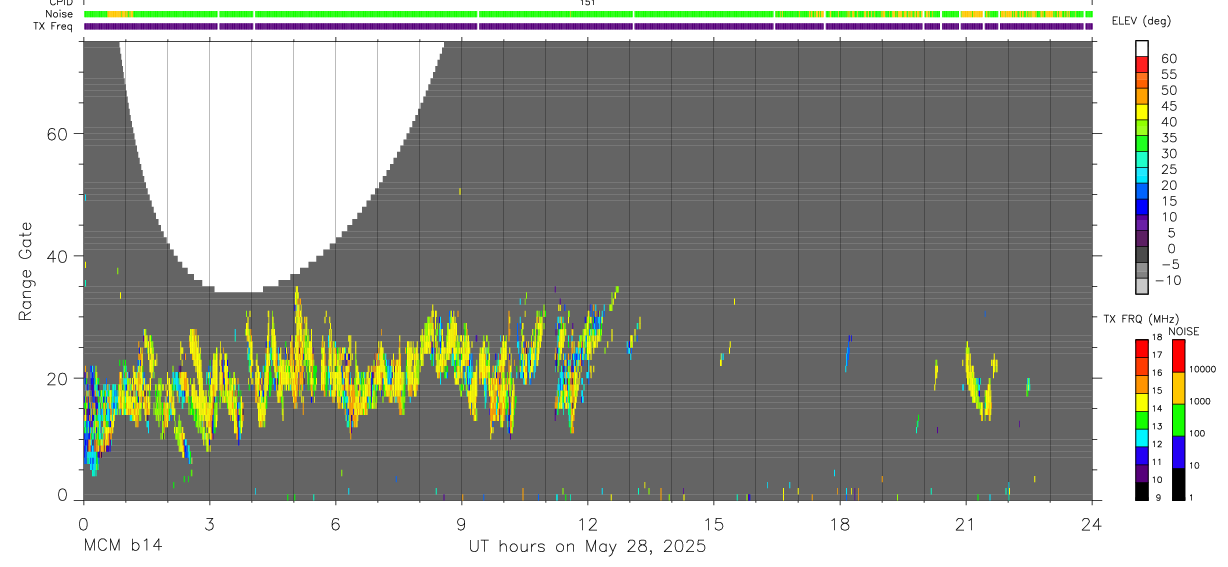The image size is (1228, 567).
Task: Select the yellow 40 degree elevation color
Action: click(1141, 113)
